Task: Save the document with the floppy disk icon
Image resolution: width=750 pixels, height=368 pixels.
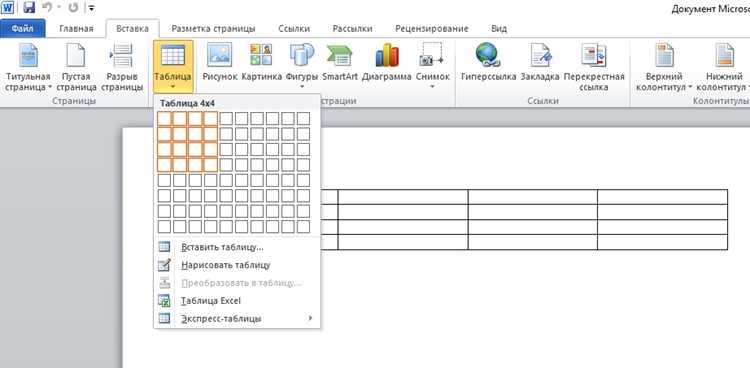Action: pos(29,8)
